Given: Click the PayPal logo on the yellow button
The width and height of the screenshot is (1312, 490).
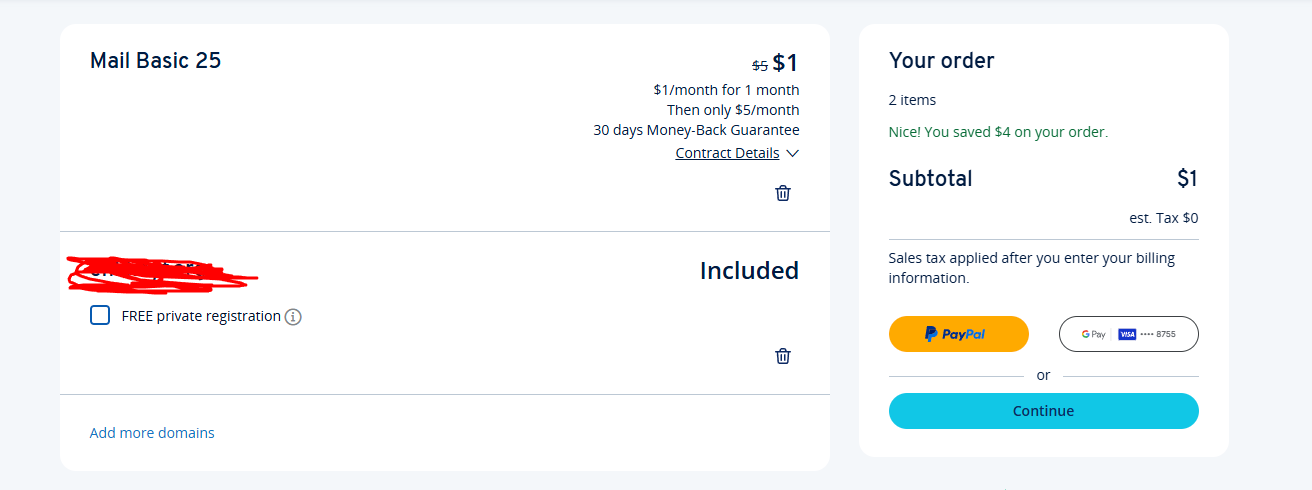Looking at the screenshot, I should click(x=955, y=334).
